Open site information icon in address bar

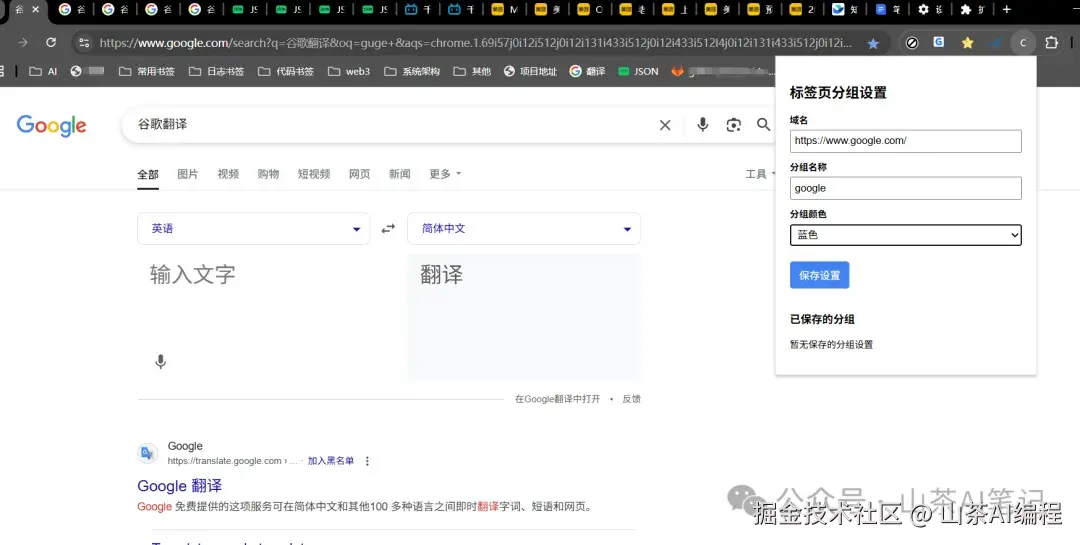(84, 43)
